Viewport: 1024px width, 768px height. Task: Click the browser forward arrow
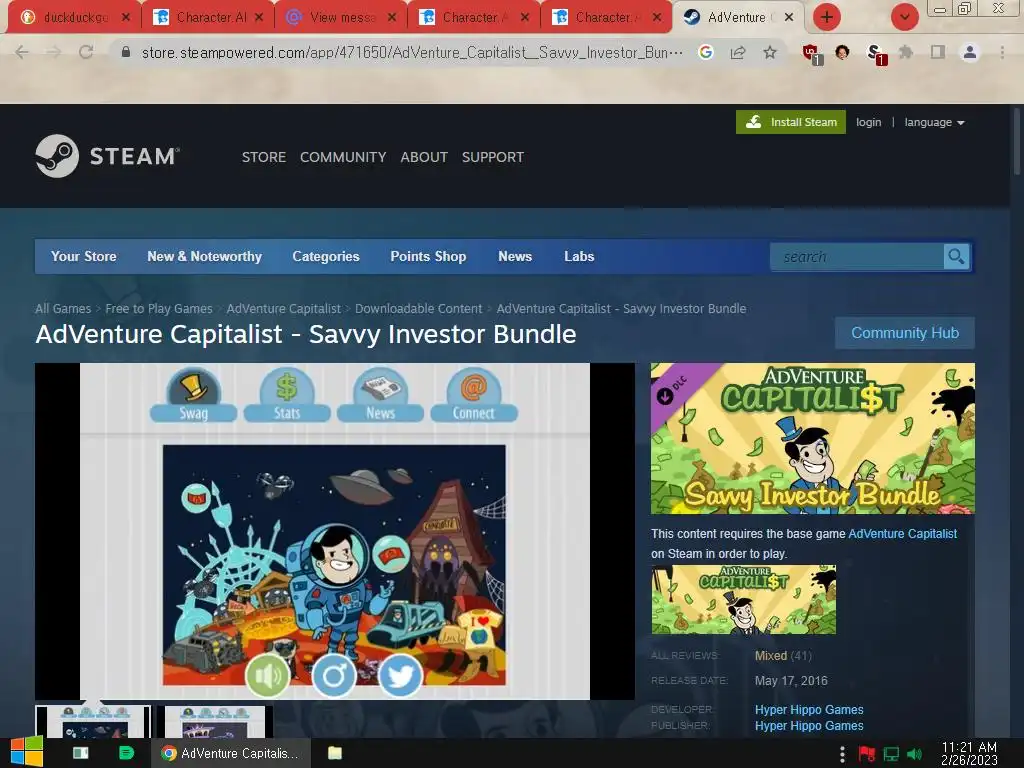point(54,52)
